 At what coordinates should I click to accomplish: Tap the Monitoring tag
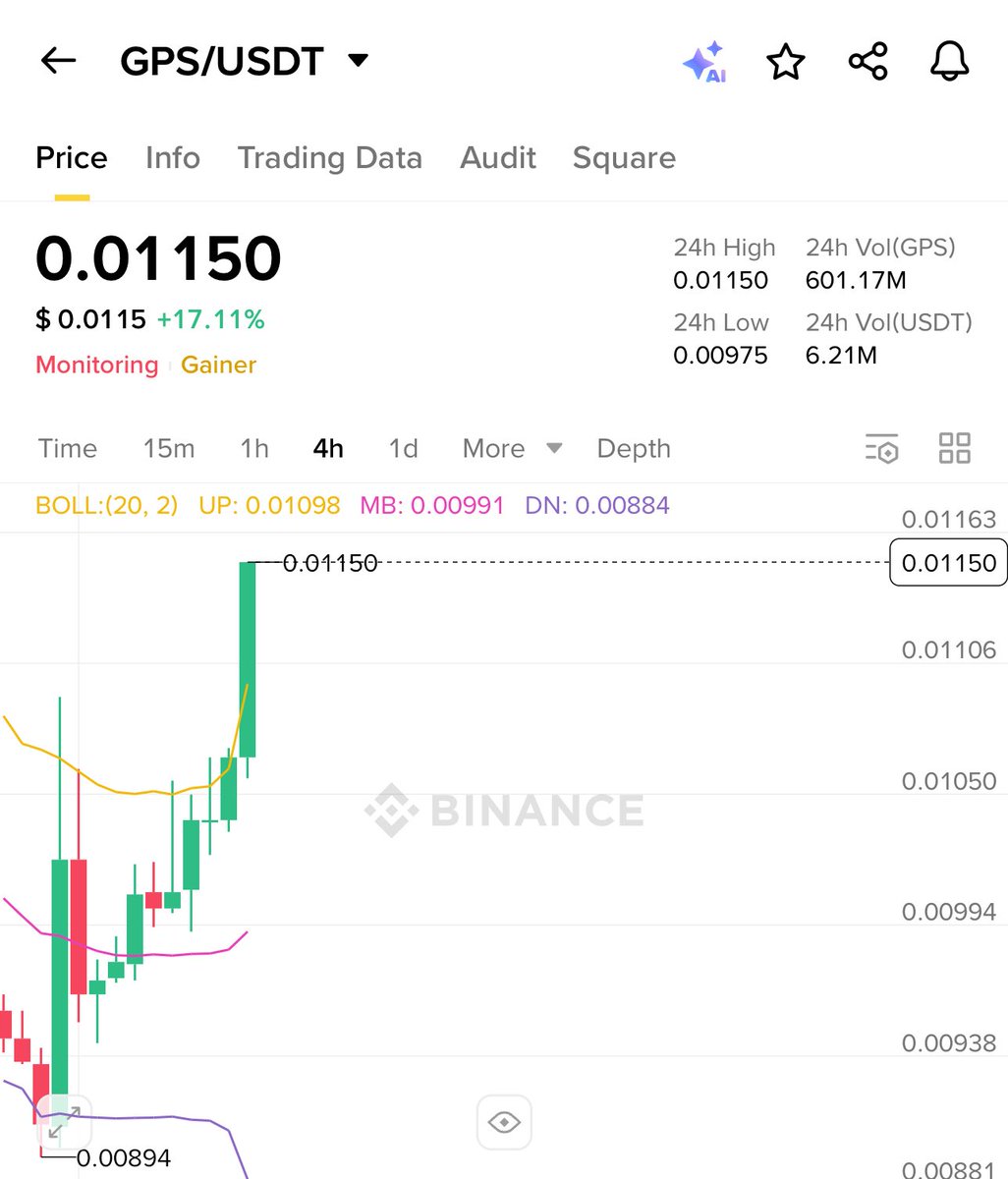[x=96, y=365]
